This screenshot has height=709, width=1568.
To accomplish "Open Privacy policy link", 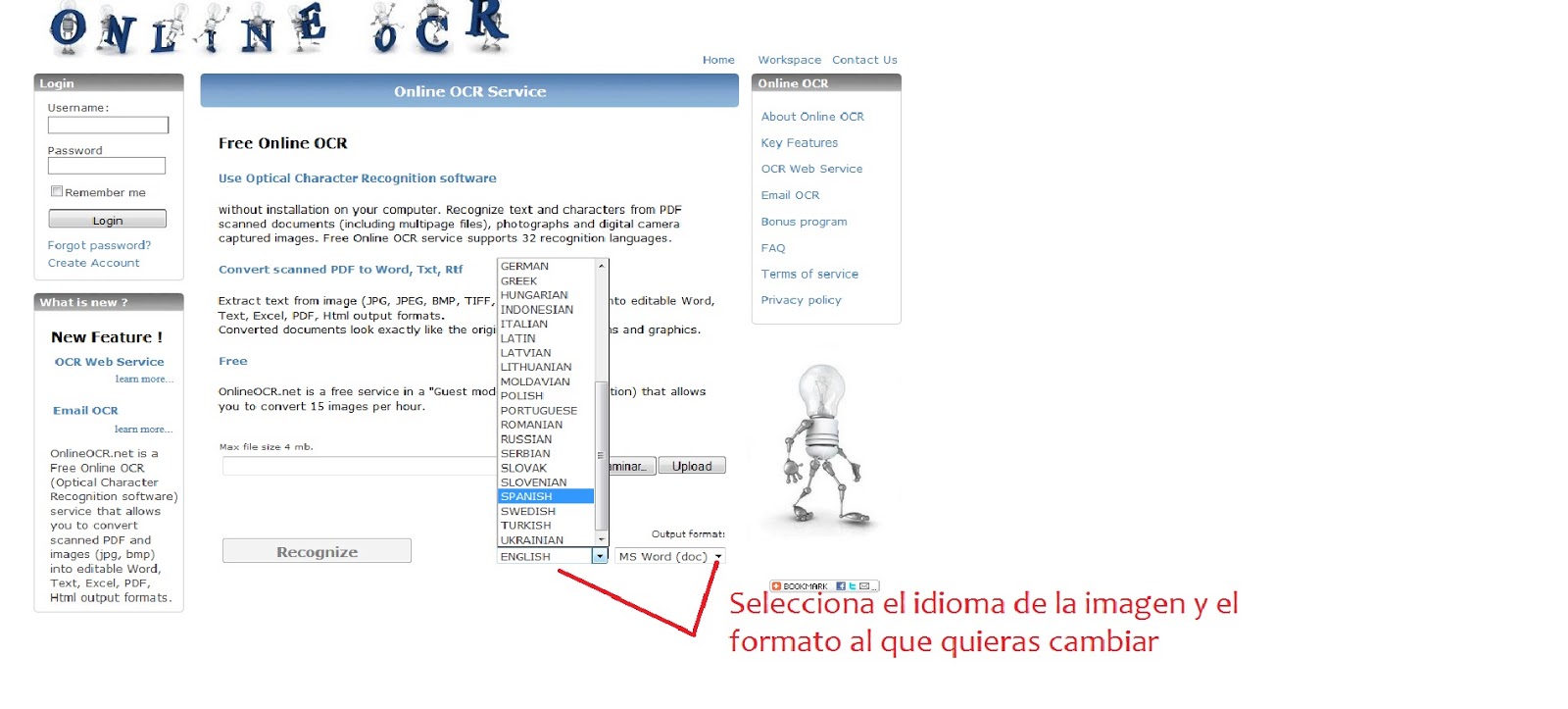I will point(801,300).
